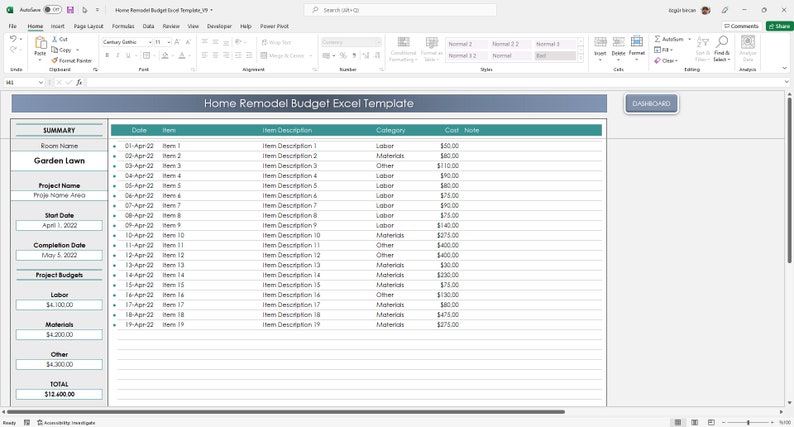Click the Borders icon
794x427 pixels.
(x=146, y=55)
